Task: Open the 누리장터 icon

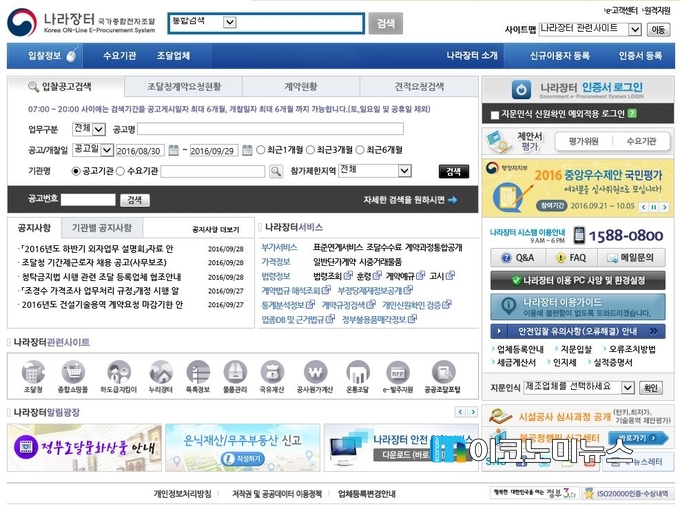Action: [161, 372]
